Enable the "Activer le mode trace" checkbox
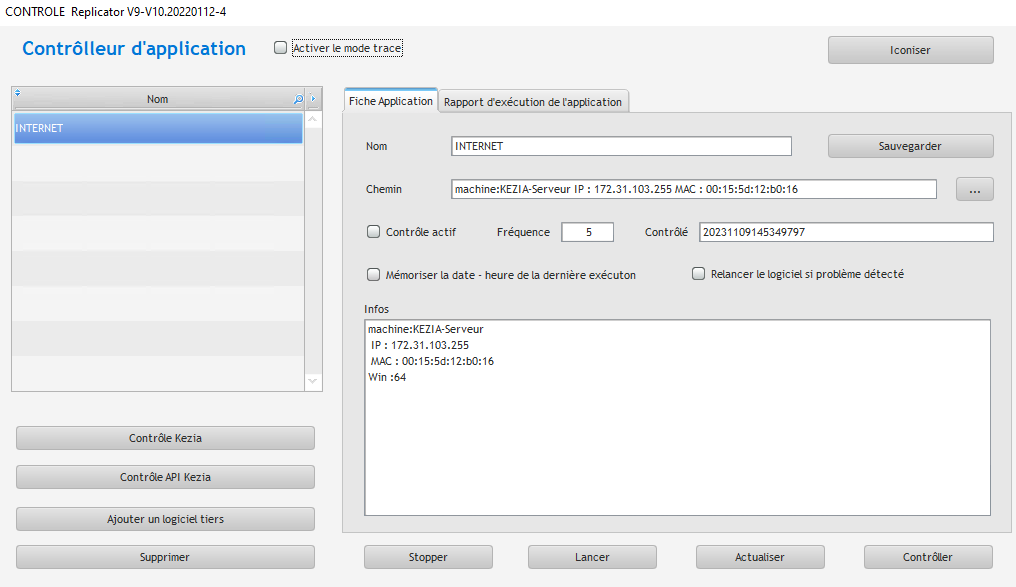This screenshot has width=1016, height=587. coord(281,48)
